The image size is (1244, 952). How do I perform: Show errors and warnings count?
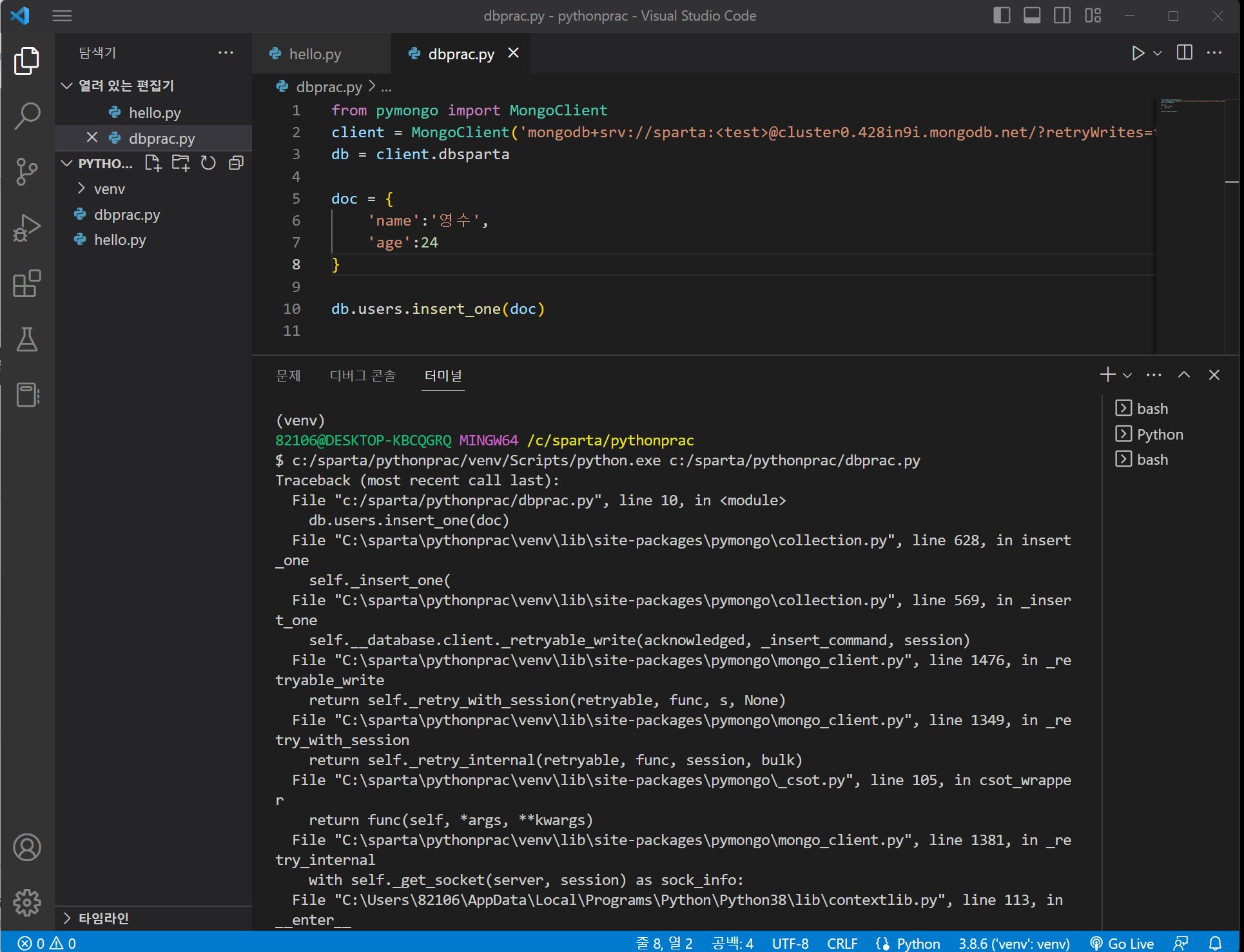pyautogui.click(x=47, y=943)
